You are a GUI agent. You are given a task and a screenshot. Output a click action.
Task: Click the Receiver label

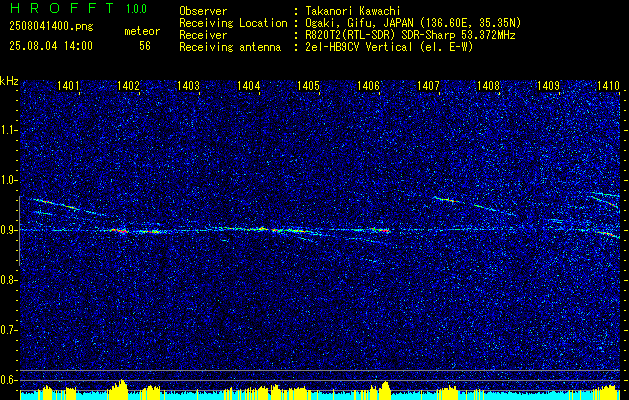[x=203, y=35]
